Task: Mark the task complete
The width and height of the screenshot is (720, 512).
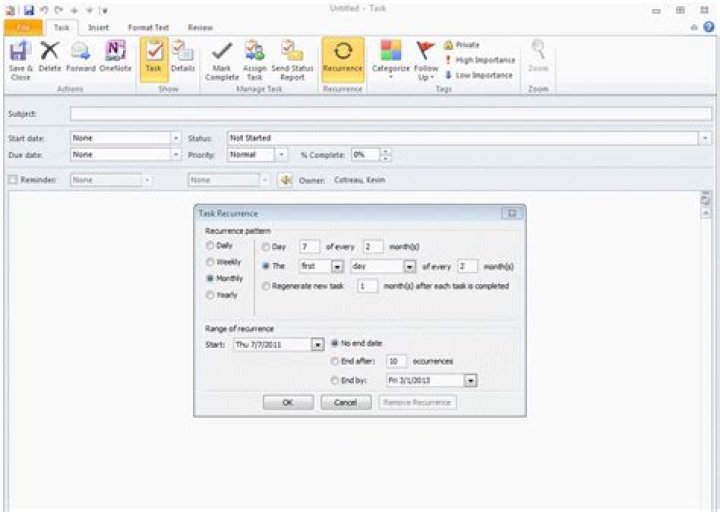Action: tap(222, 61)
